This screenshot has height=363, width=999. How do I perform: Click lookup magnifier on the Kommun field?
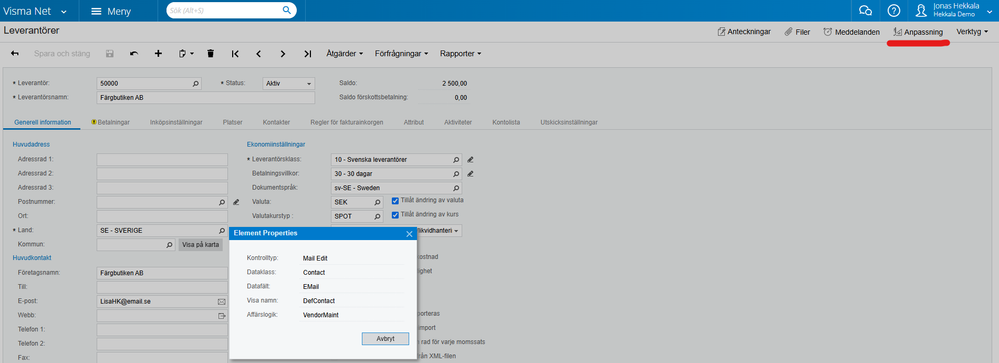[169, 245]
